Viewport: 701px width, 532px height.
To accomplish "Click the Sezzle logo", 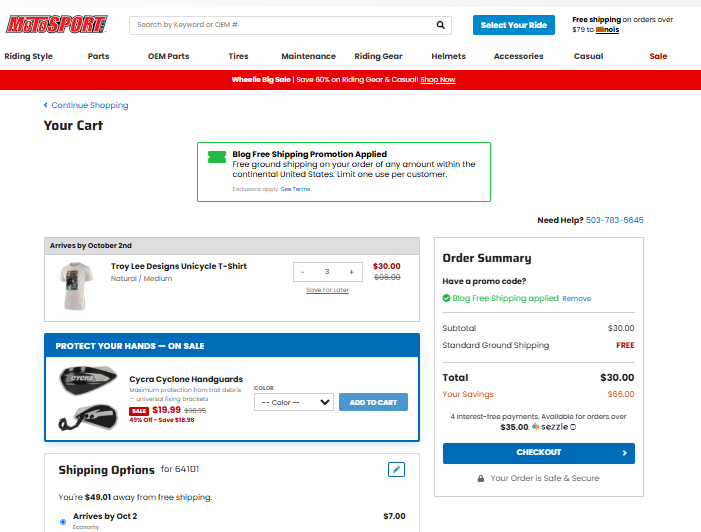I will [x=550, y=427].
